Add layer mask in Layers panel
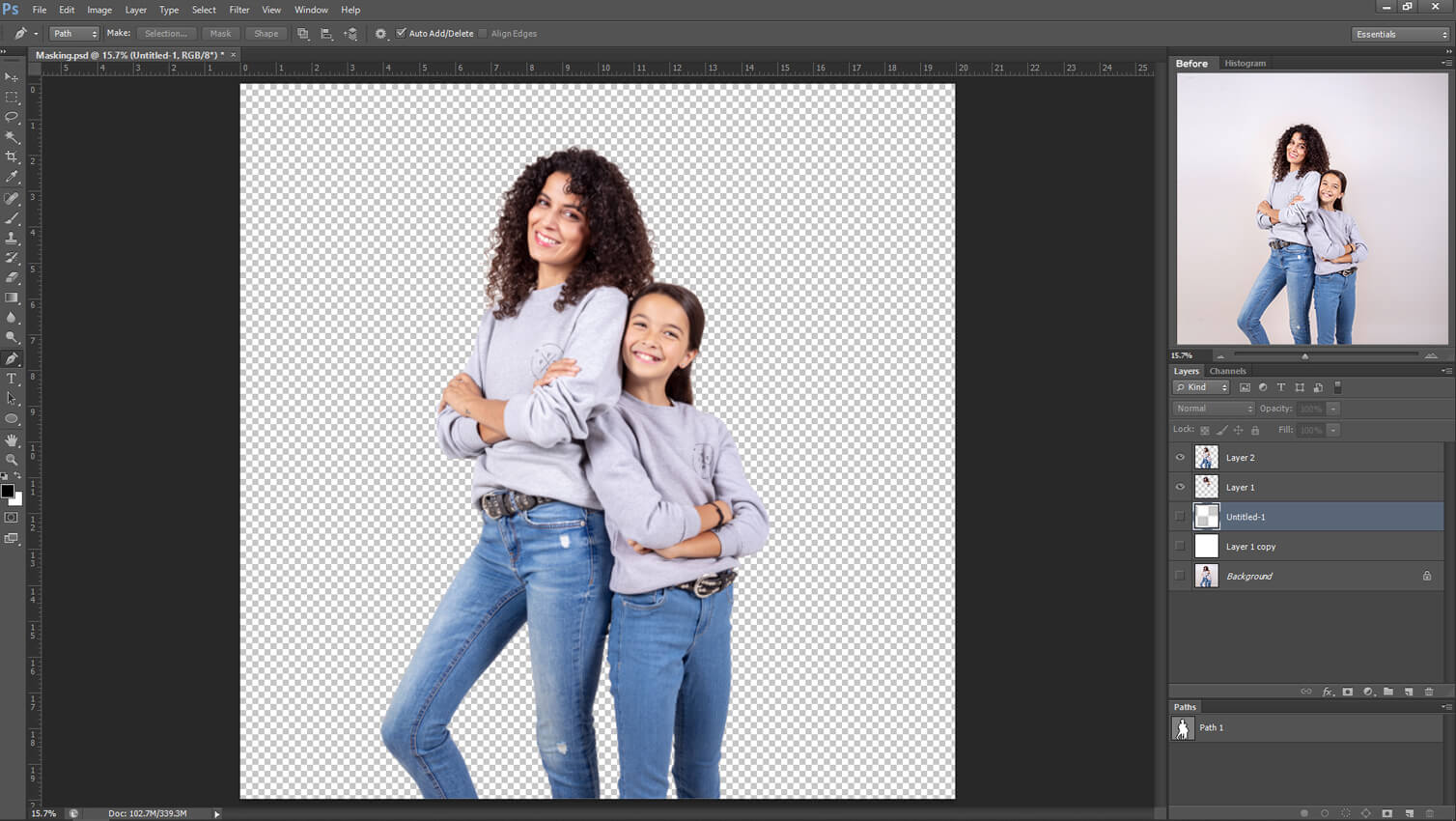 click(1348, 692)
